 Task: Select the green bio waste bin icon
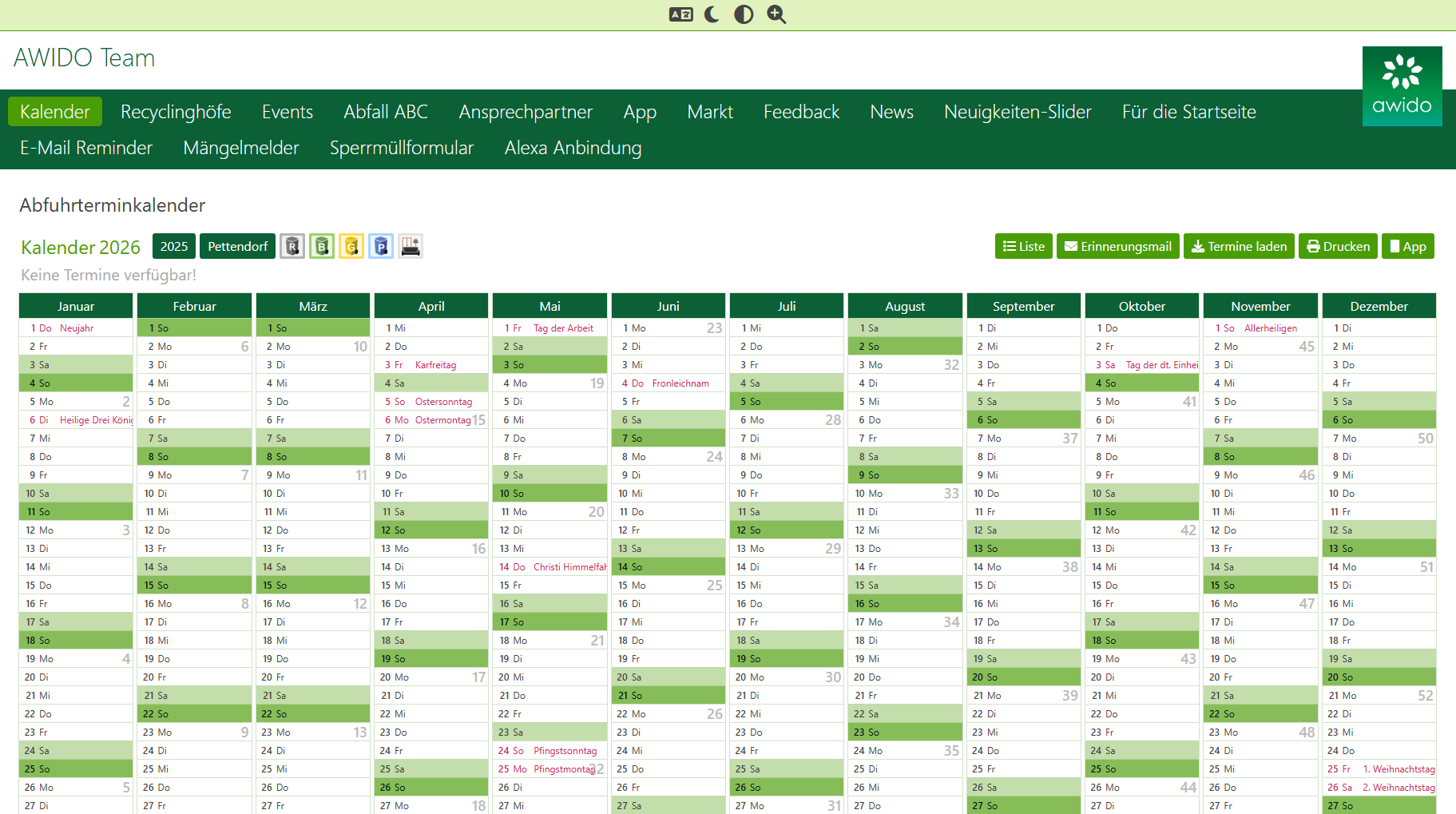point(322,247)
